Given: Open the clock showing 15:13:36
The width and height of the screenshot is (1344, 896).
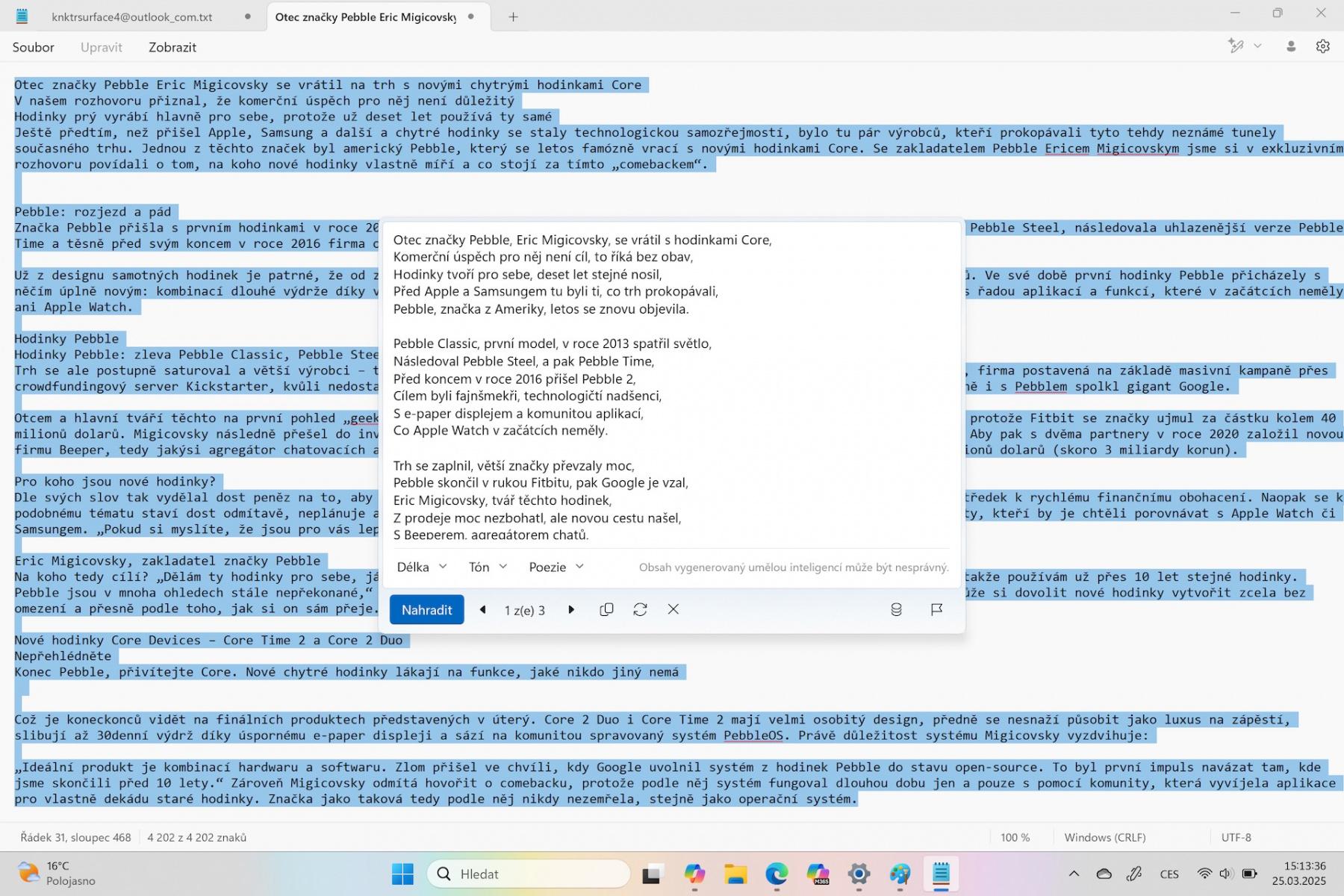Looking at the screenshot, I should (1299, 874).
